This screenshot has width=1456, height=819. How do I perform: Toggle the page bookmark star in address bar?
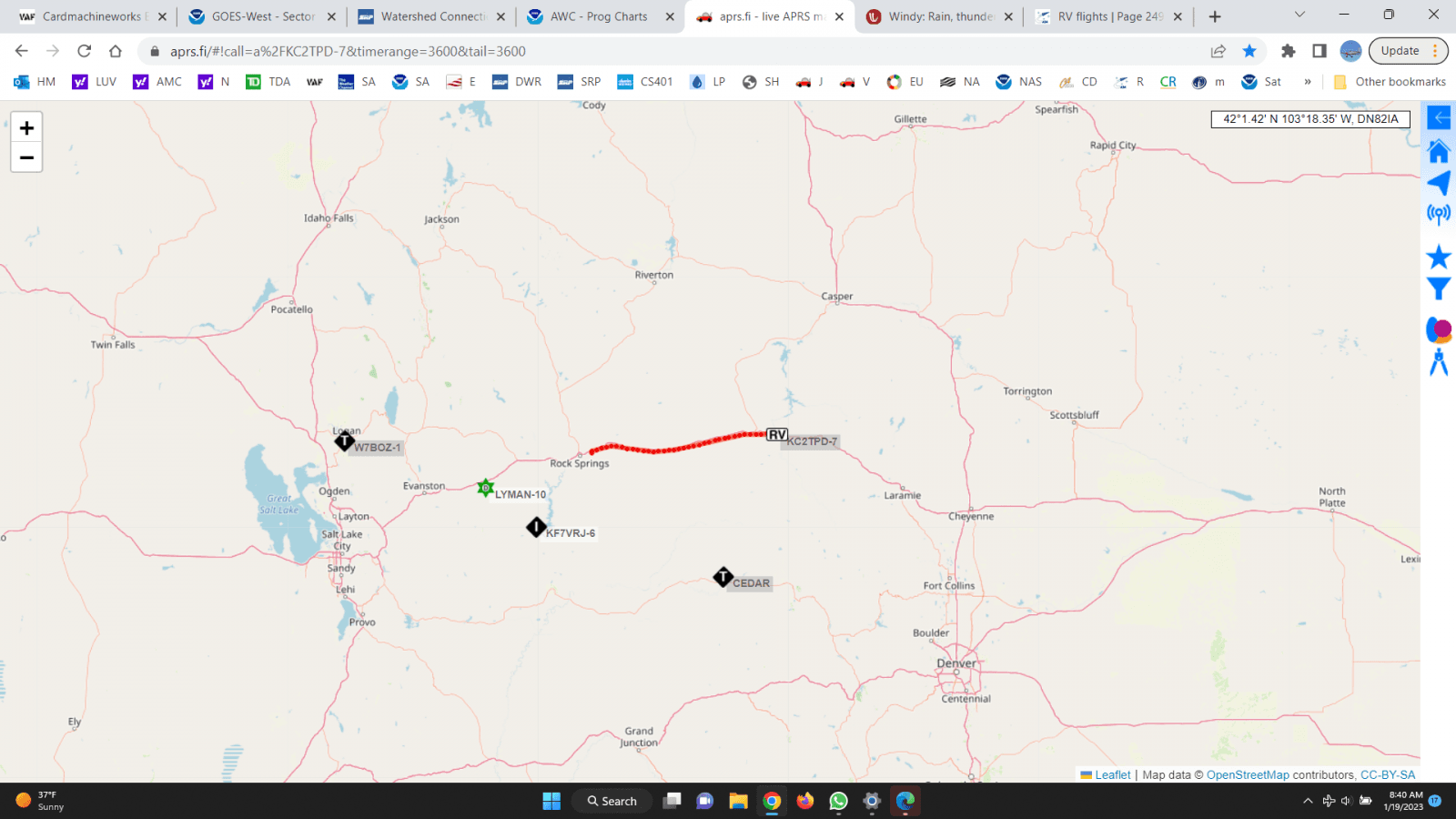tap(1249, 51)
